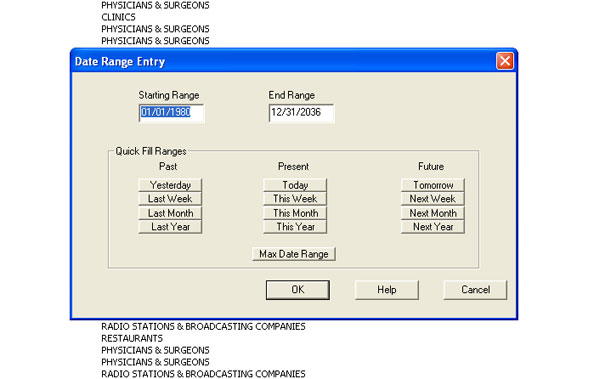
Task: Close the Date Range Entry dialog
Action: pos(505,61)
